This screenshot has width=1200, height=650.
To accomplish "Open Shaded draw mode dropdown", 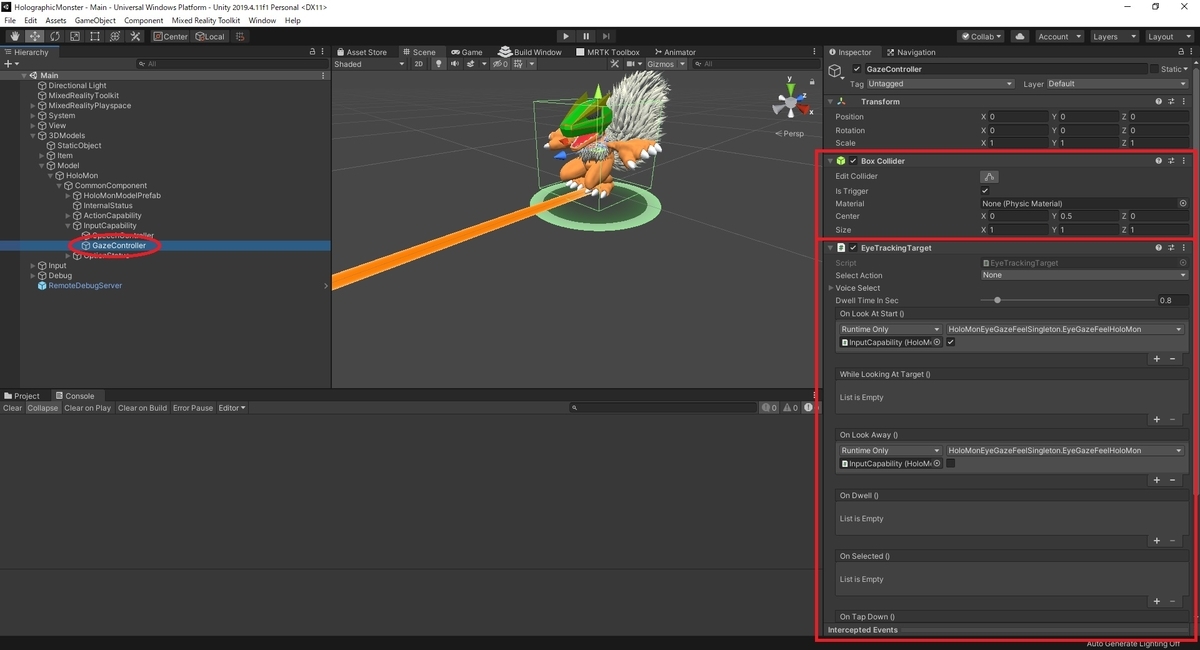I will pyautogui.click(x=369, y=64).
